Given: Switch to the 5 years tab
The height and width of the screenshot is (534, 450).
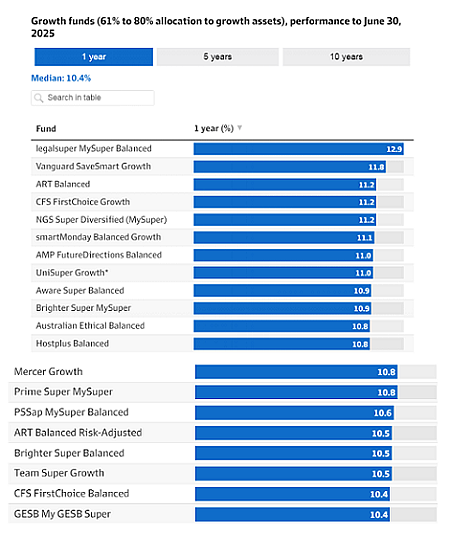Looking at the screenshot, I should point(218,57).
